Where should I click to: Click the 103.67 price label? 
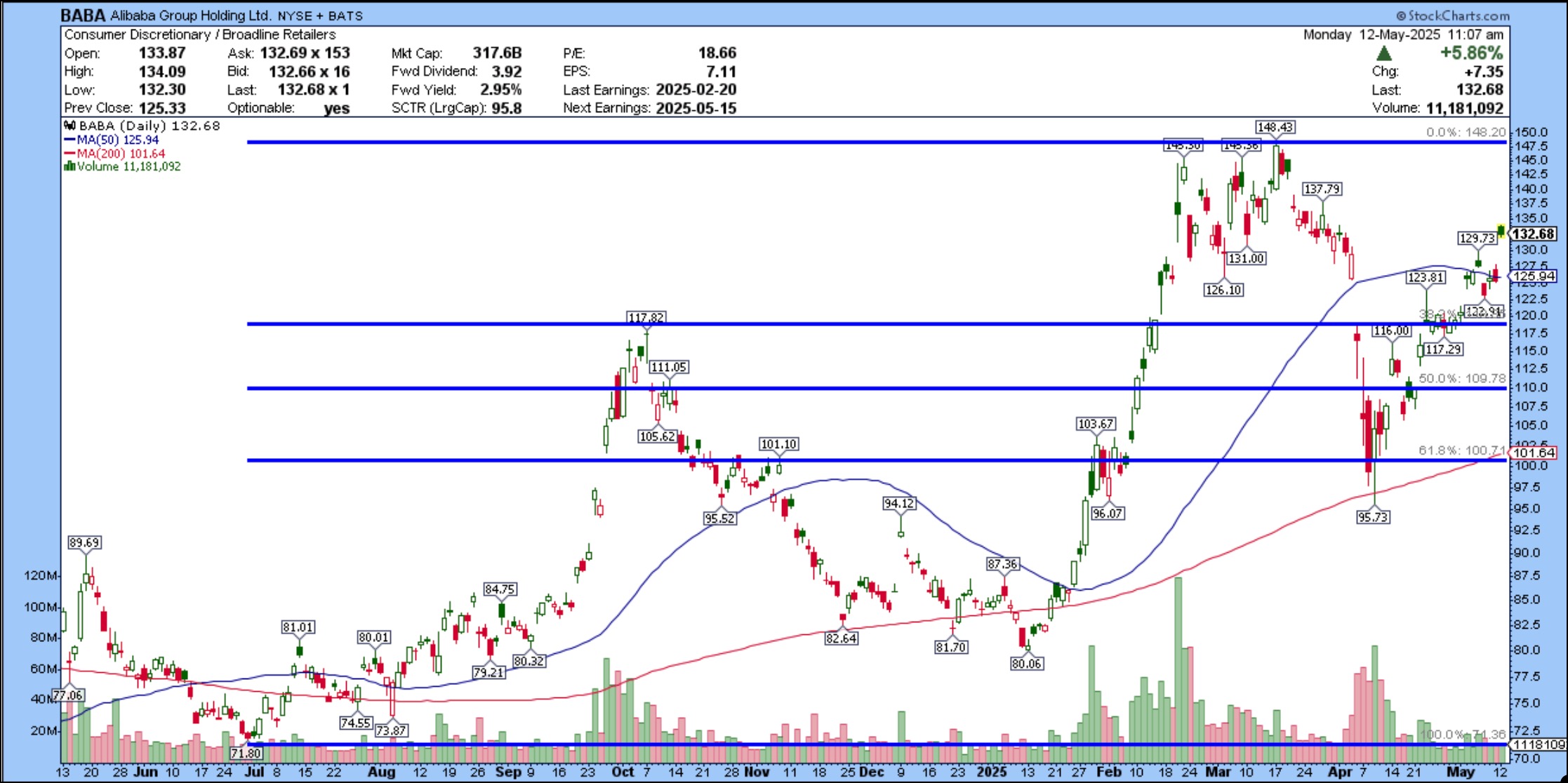(1096, 424)
